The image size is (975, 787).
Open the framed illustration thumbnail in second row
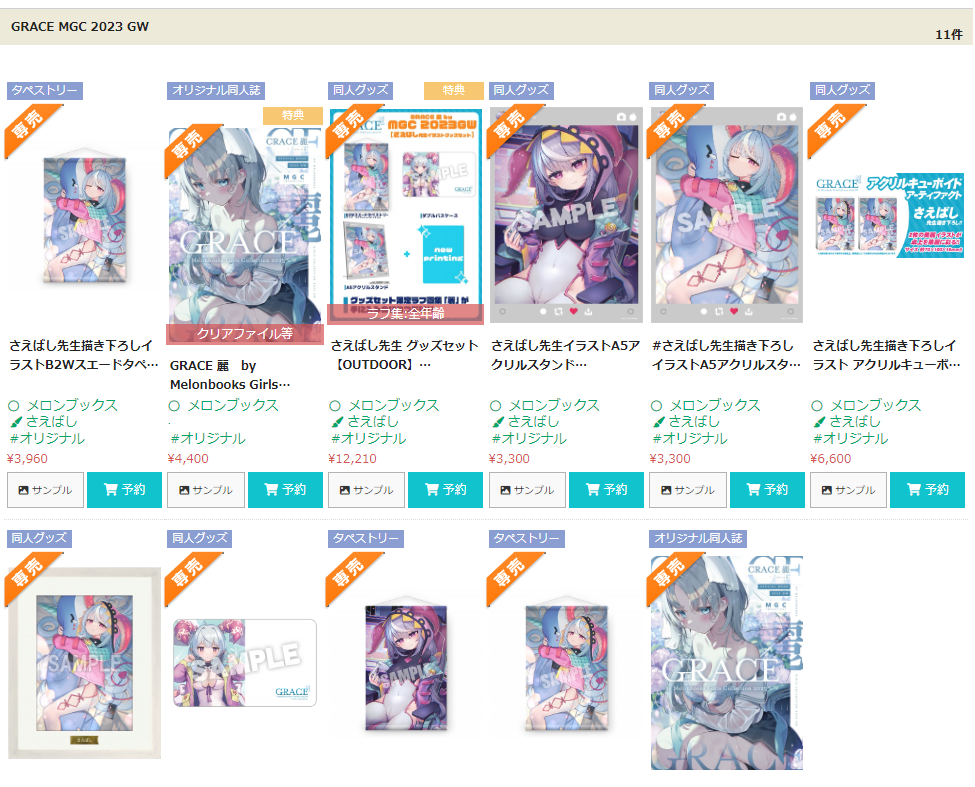click(85, 663)
